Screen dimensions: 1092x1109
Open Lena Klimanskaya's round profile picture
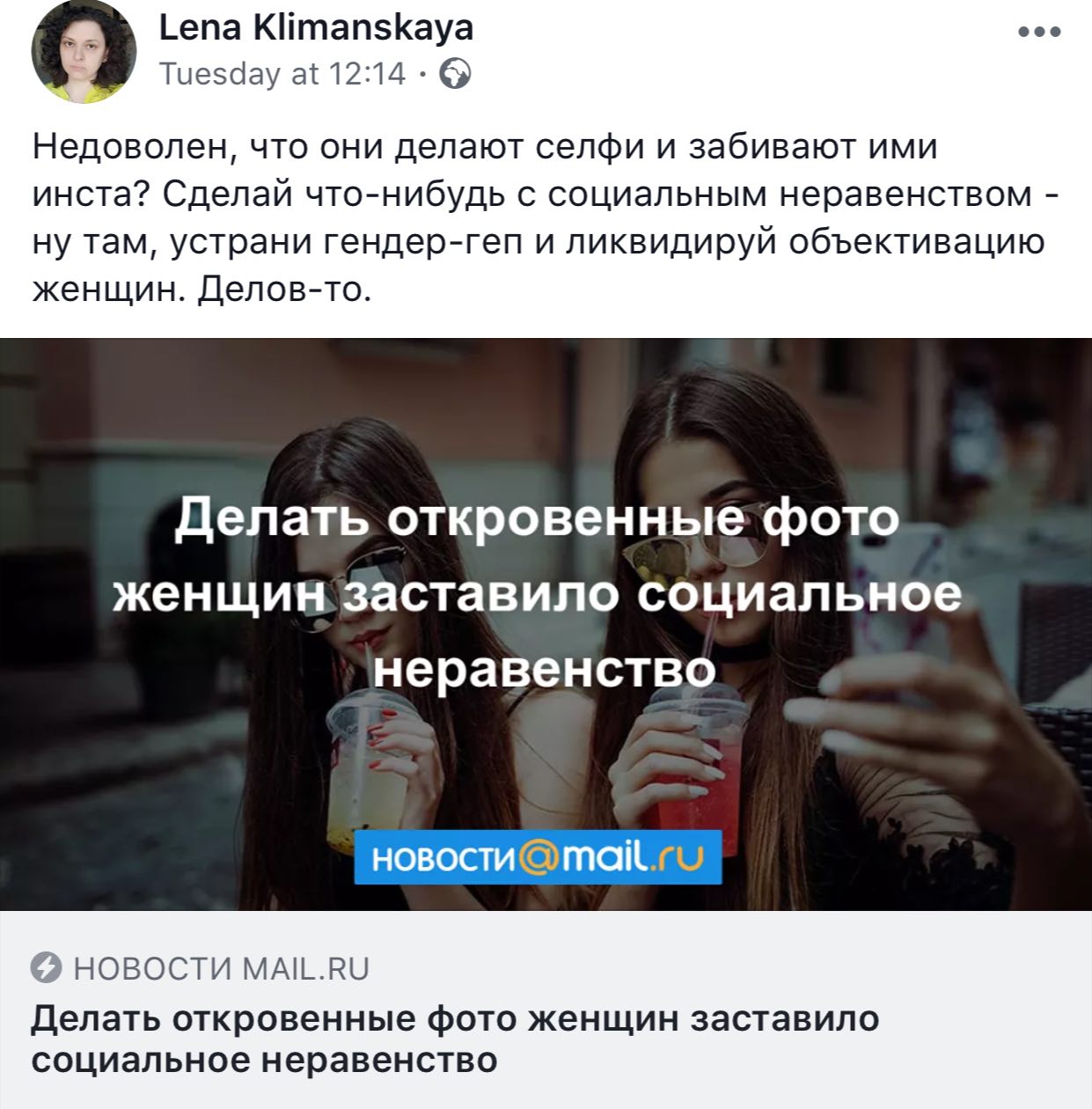84,51
